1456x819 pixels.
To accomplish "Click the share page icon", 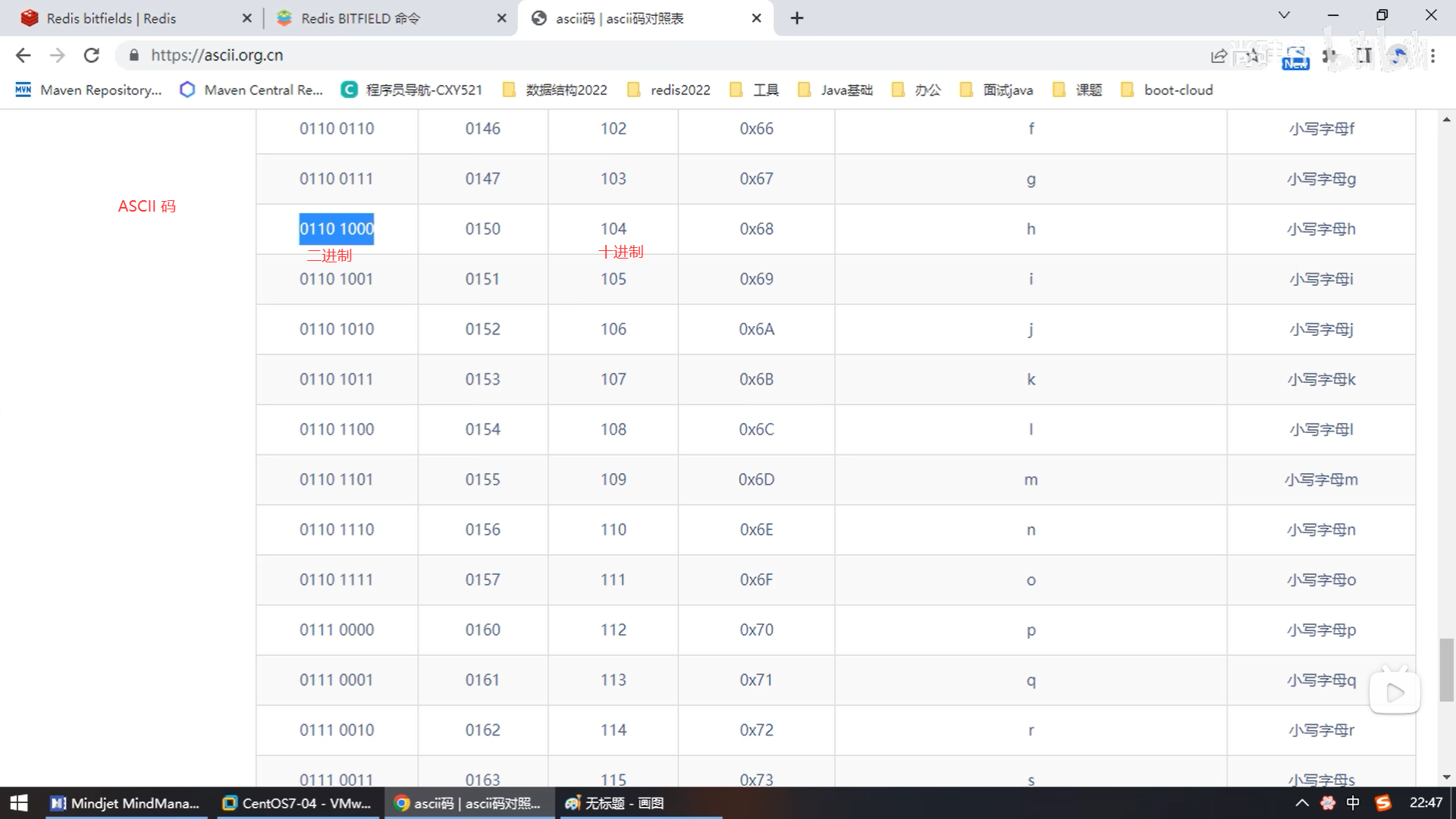I will pos(1219,55).
